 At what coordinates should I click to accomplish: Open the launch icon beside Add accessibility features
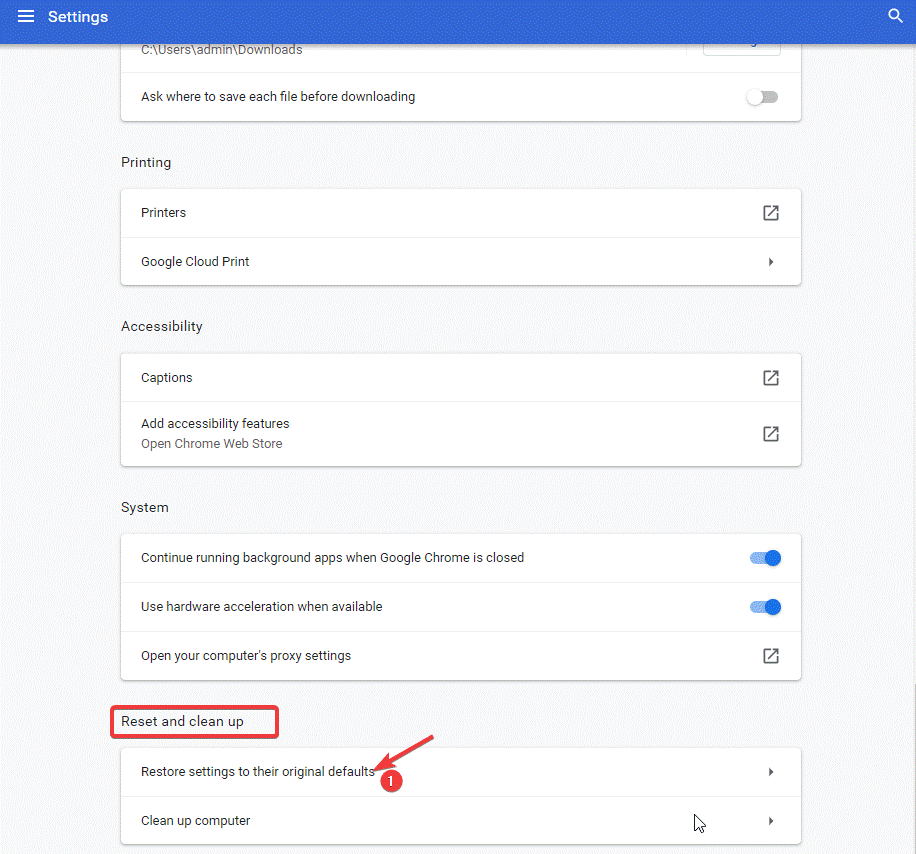point(770,433)
